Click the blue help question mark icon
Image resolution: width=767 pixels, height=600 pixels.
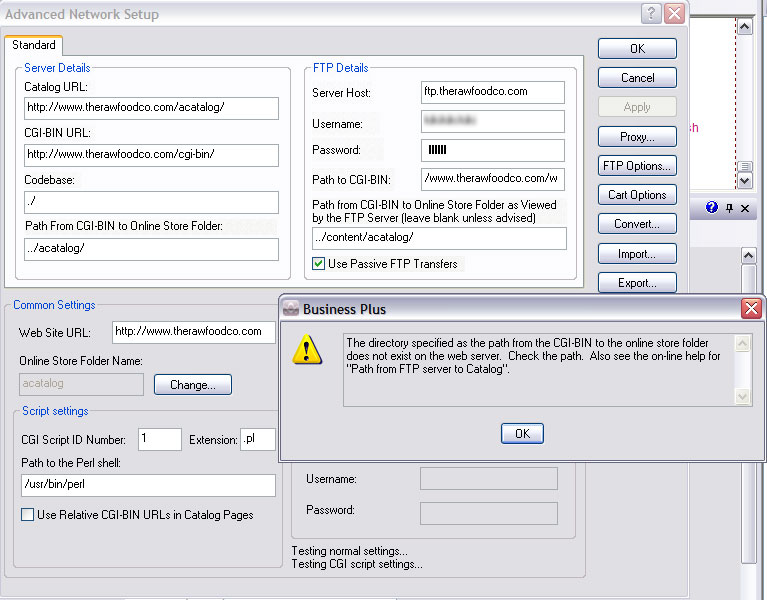712,208
